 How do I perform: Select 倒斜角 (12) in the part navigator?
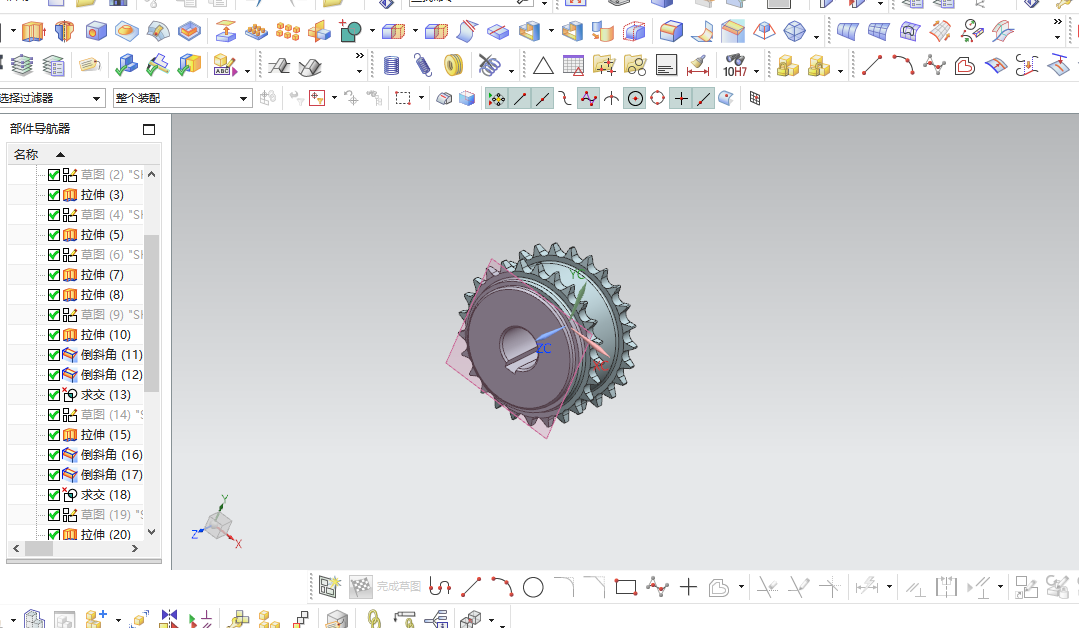[x=111, y=375]
